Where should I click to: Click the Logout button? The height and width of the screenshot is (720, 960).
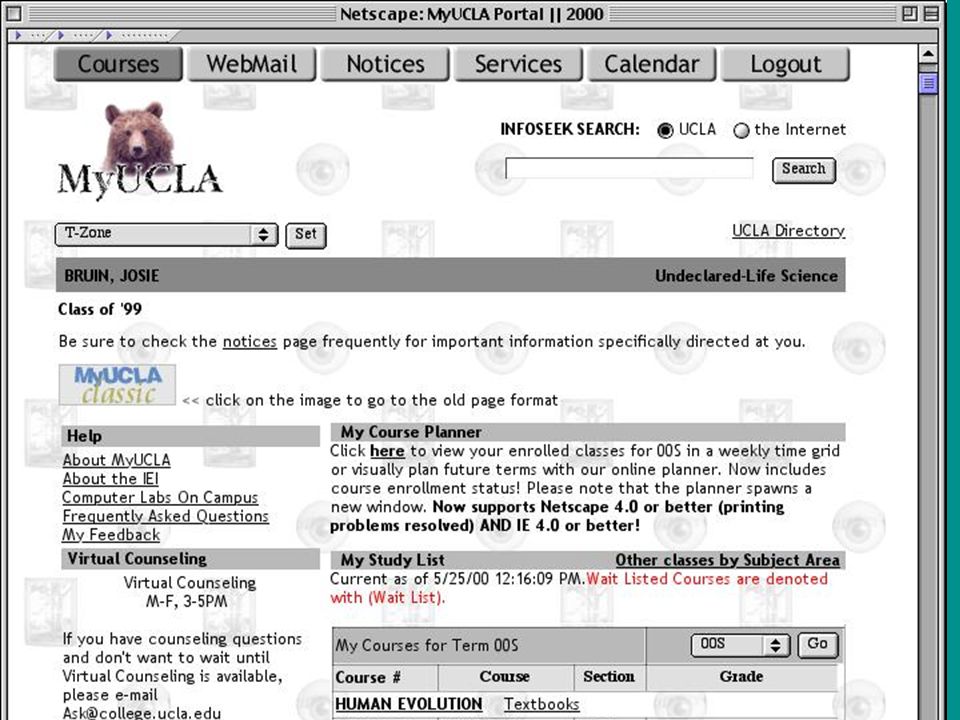(x=786, y=64)
